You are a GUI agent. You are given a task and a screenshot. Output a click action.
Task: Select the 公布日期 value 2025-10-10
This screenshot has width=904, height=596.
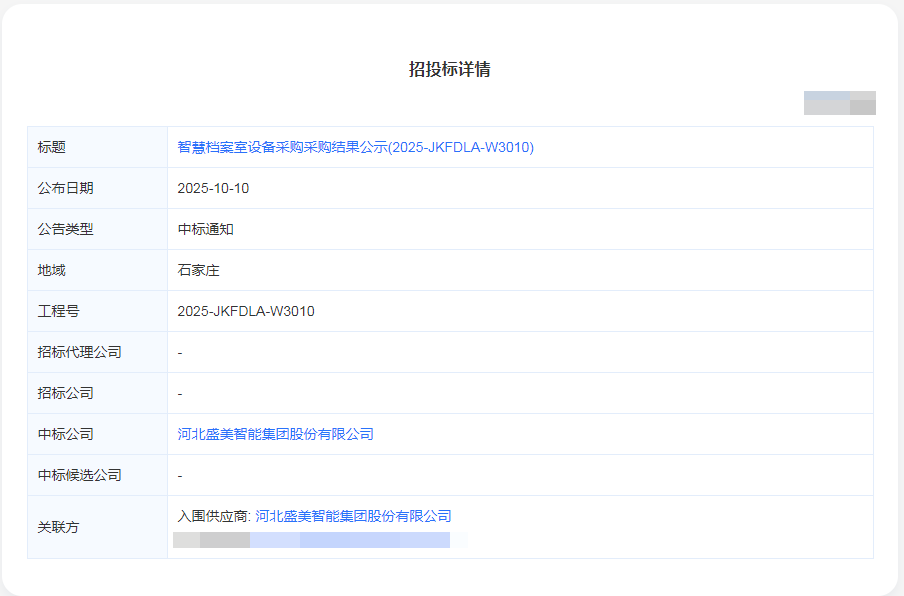tap(211, 188)
